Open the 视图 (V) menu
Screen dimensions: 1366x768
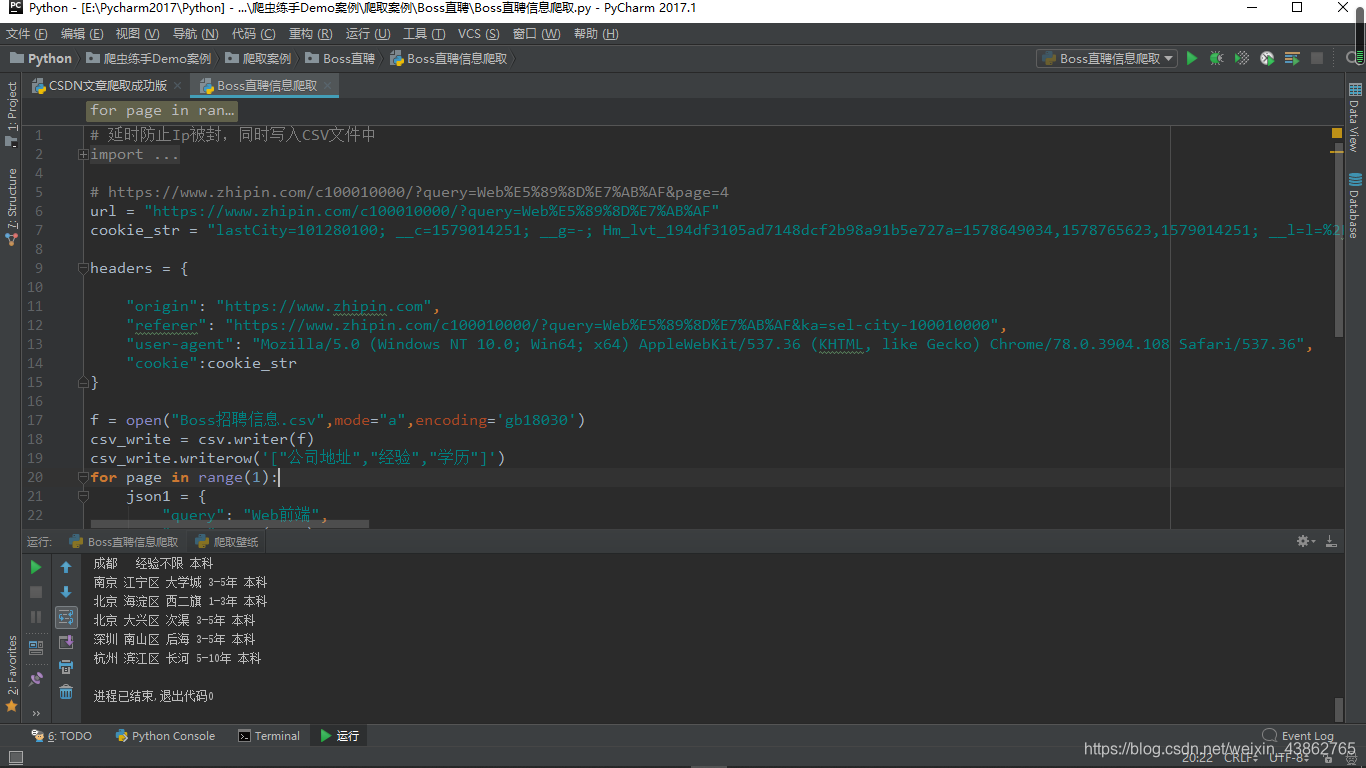[138, 34]
